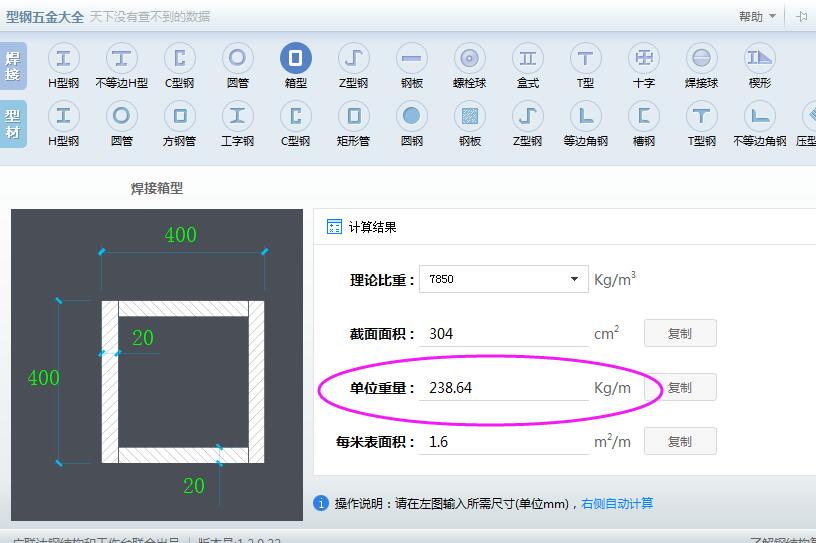Click the 截面面积 field showing 304
Image resolution: width=816 pixels, height=543 pixels.
point(504,333)
